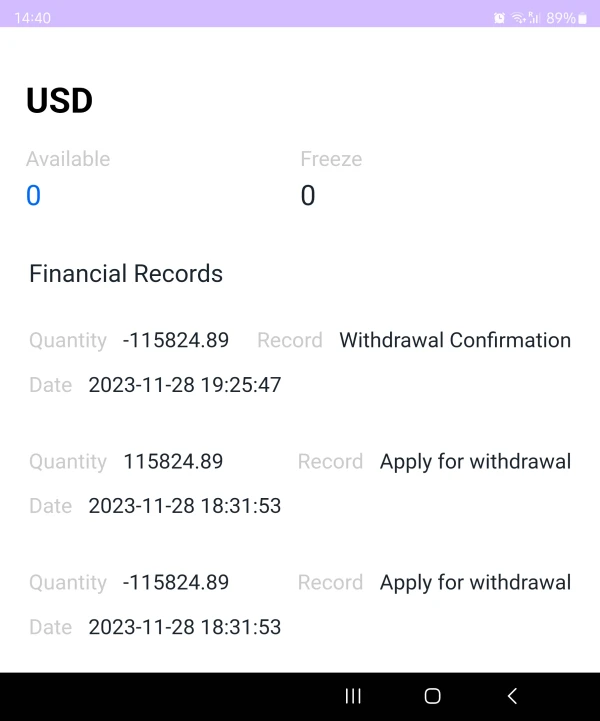Open the blue Available balance value
Image resolution: width=600 pixels, height=721 pixels.
click(x=33, y=196)
